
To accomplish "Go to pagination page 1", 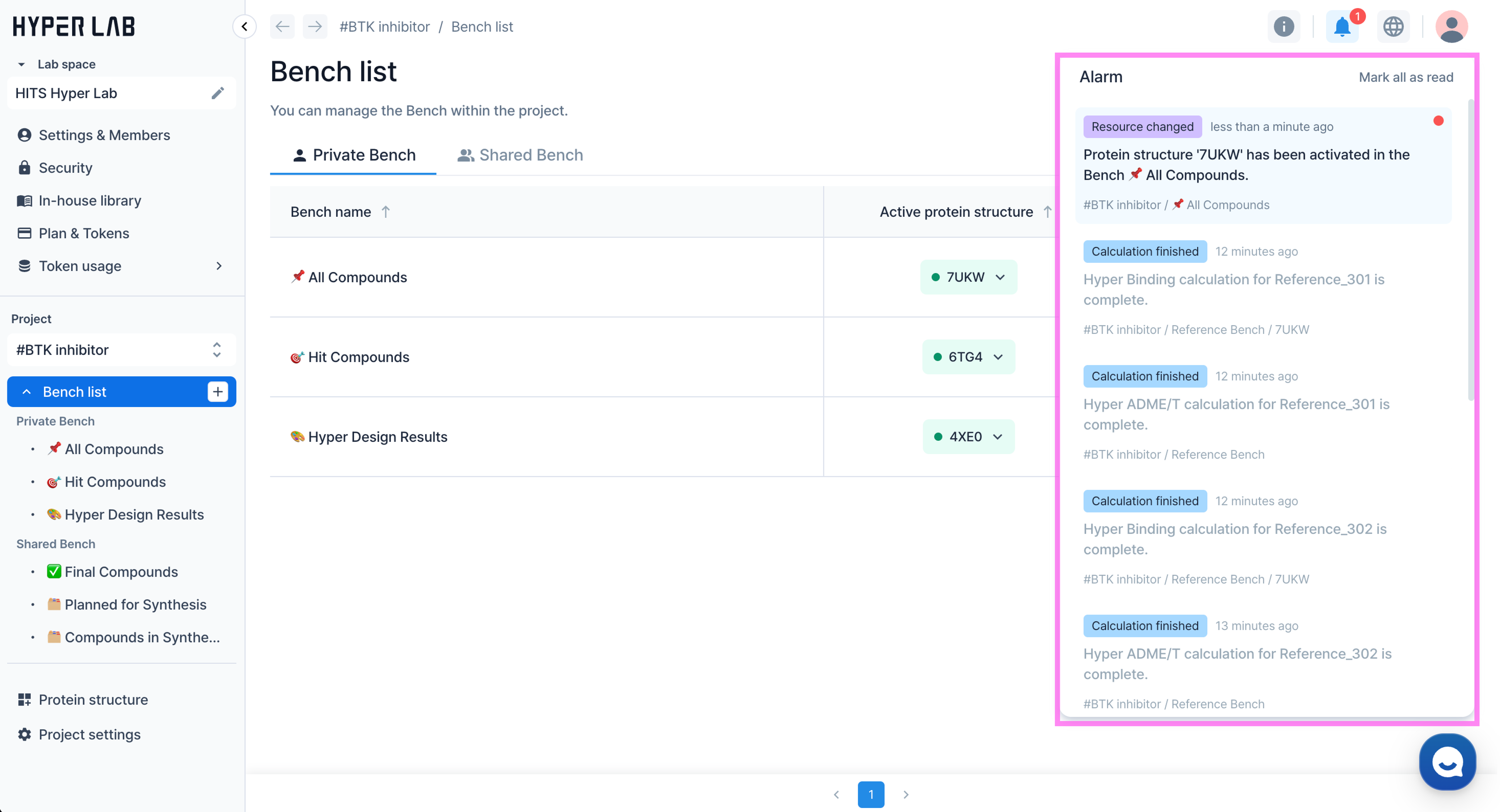I will pyautogui.click(x=870, y=794).
